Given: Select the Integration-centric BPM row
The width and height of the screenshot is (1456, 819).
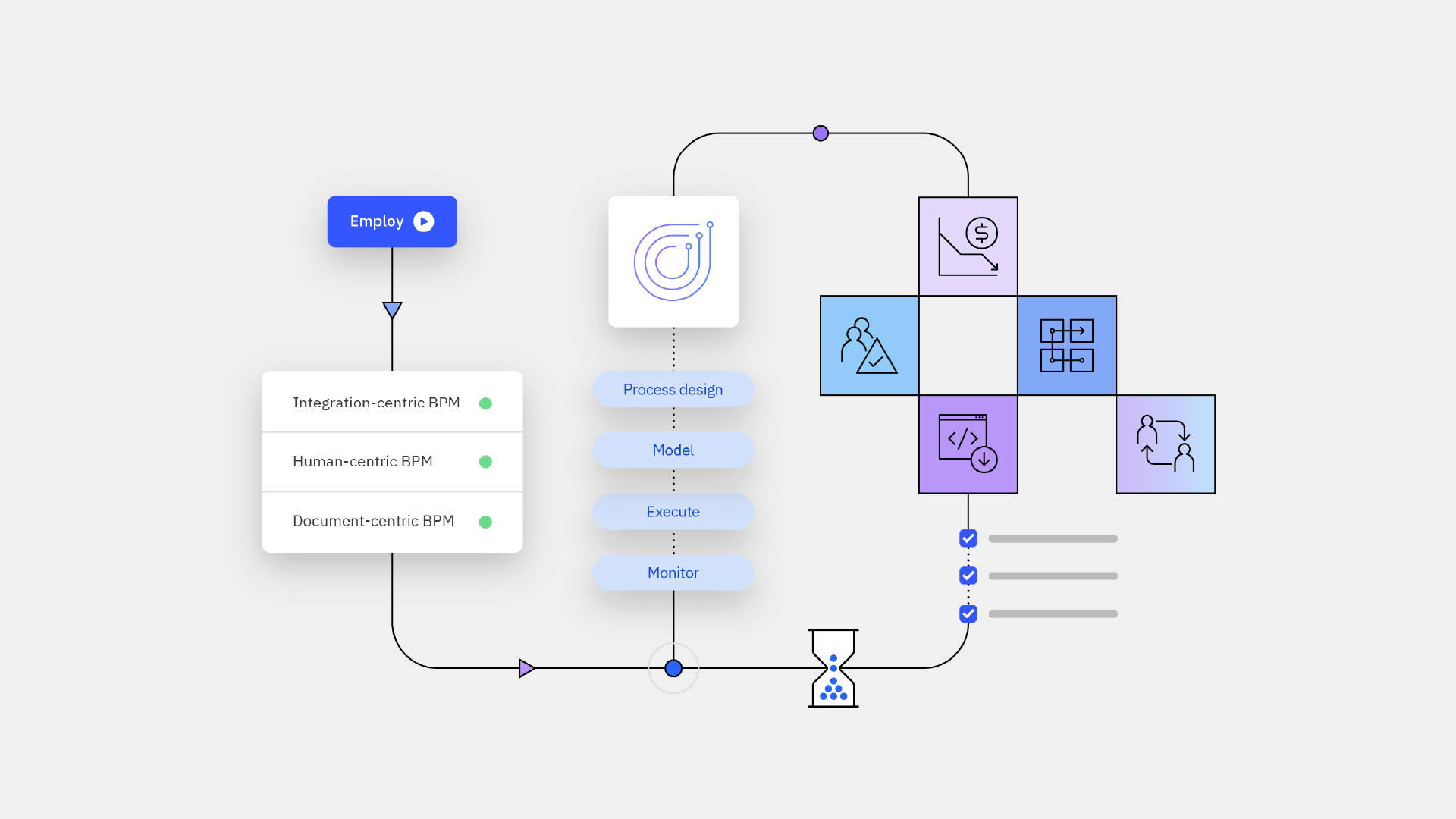Looking at the screenshot, I should point(391,403).
